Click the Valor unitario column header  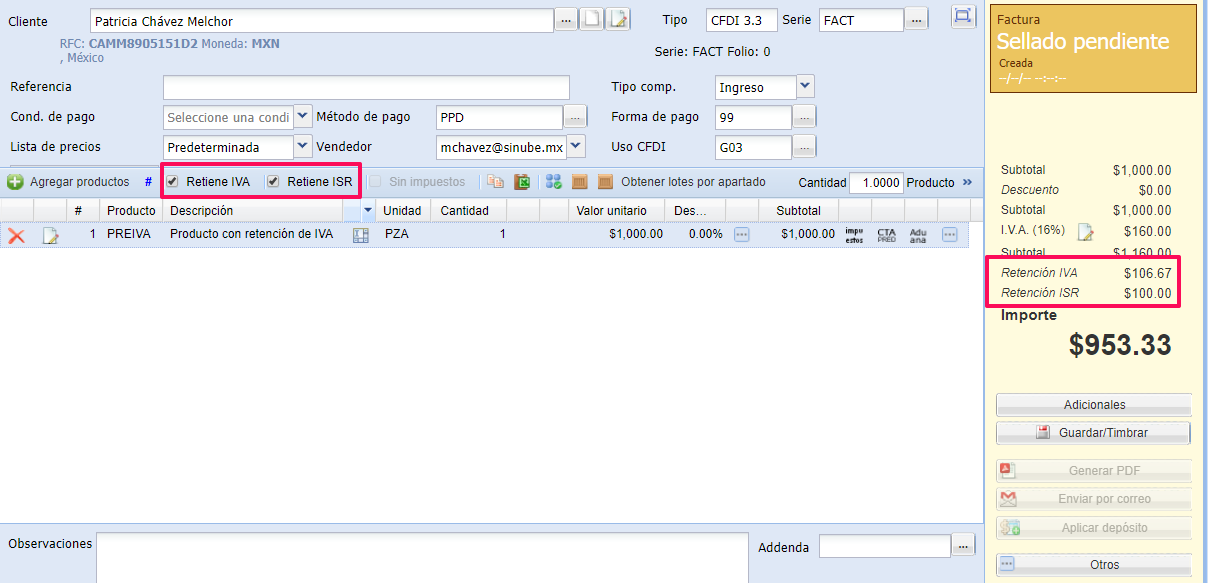(611, 211)
